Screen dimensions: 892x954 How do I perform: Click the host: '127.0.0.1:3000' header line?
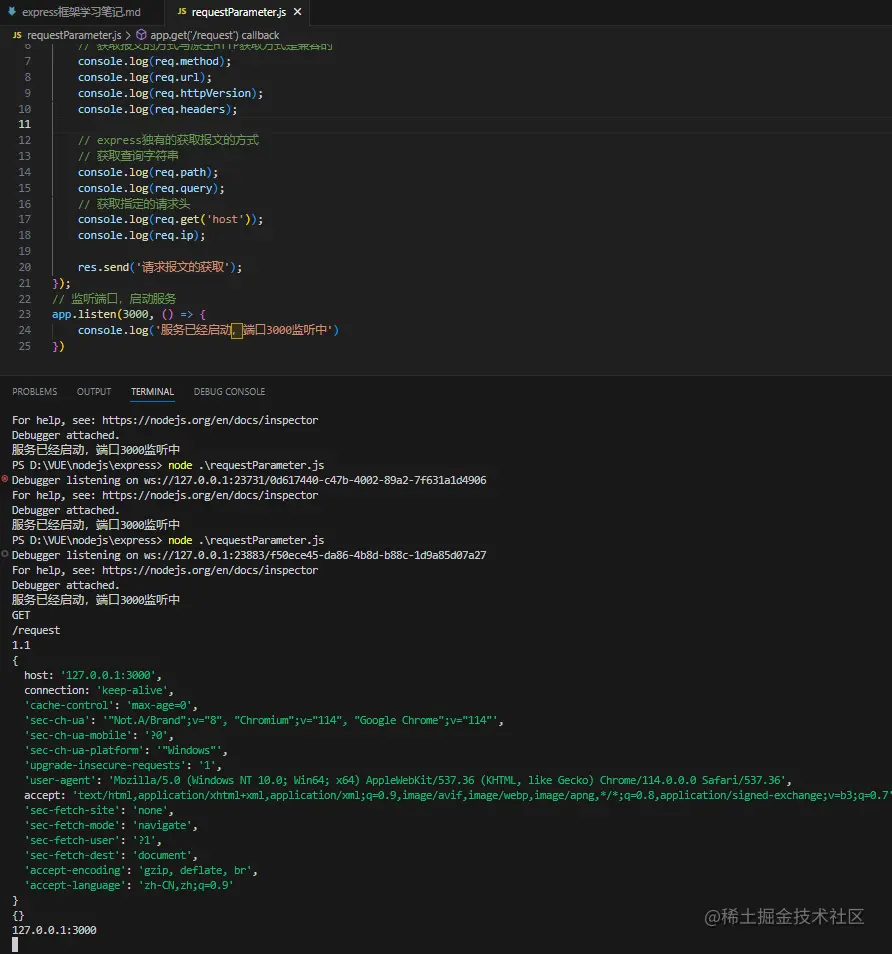click(x=92, y=675)
